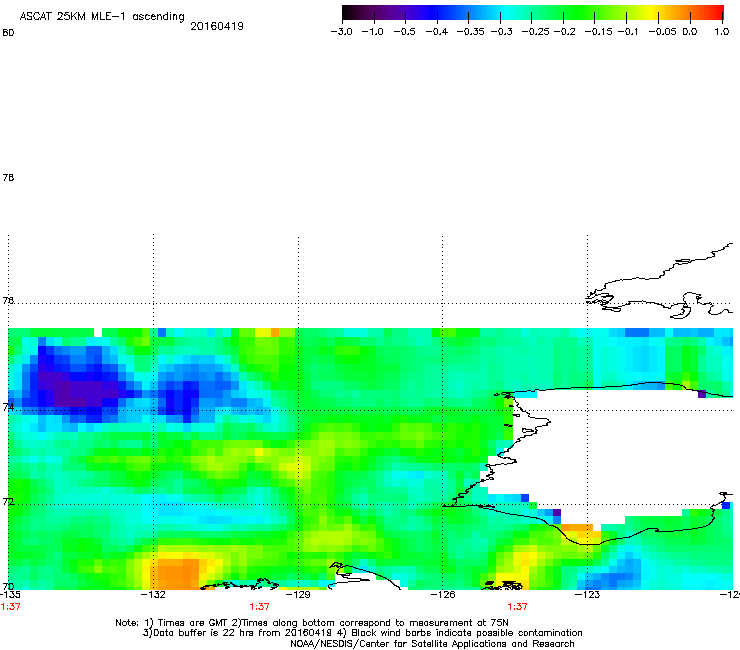Click the -0.5 color scale label
The height and width of the screenshot is (650, 740).
click(x=404, y=32)
